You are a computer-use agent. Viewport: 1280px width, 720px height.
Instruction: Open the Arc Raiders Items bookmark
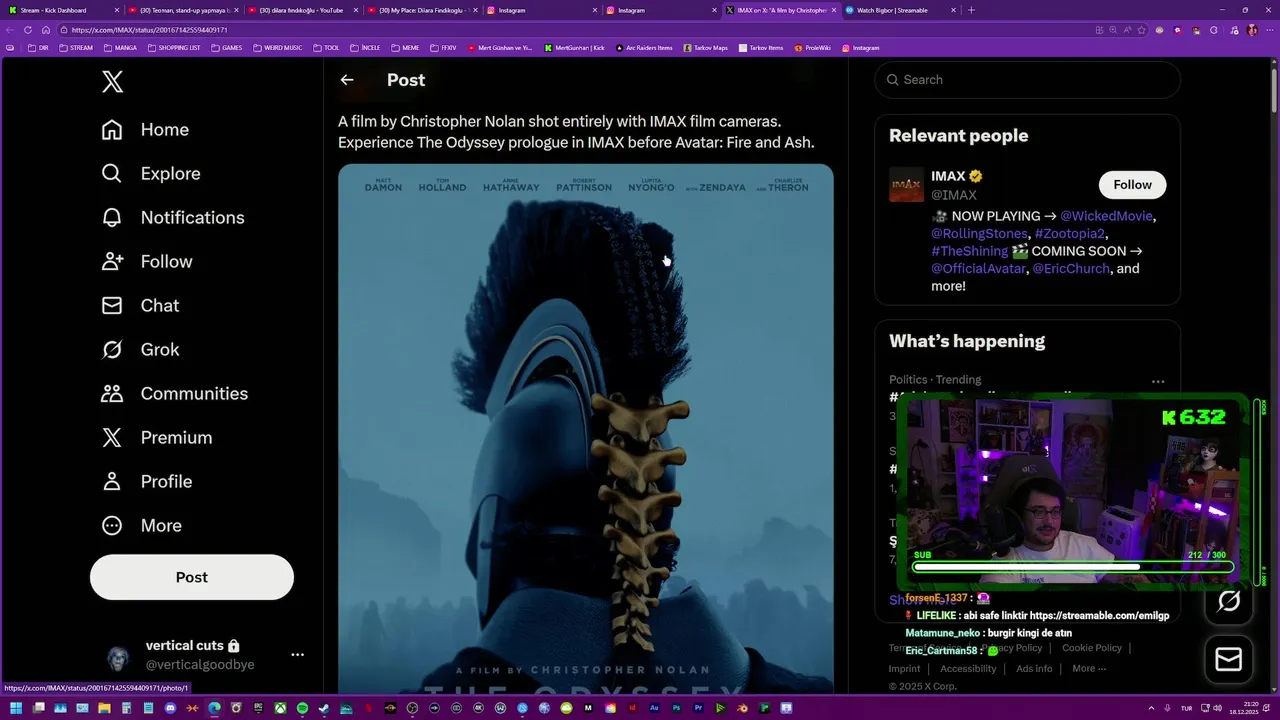click(x=645, y=48)
